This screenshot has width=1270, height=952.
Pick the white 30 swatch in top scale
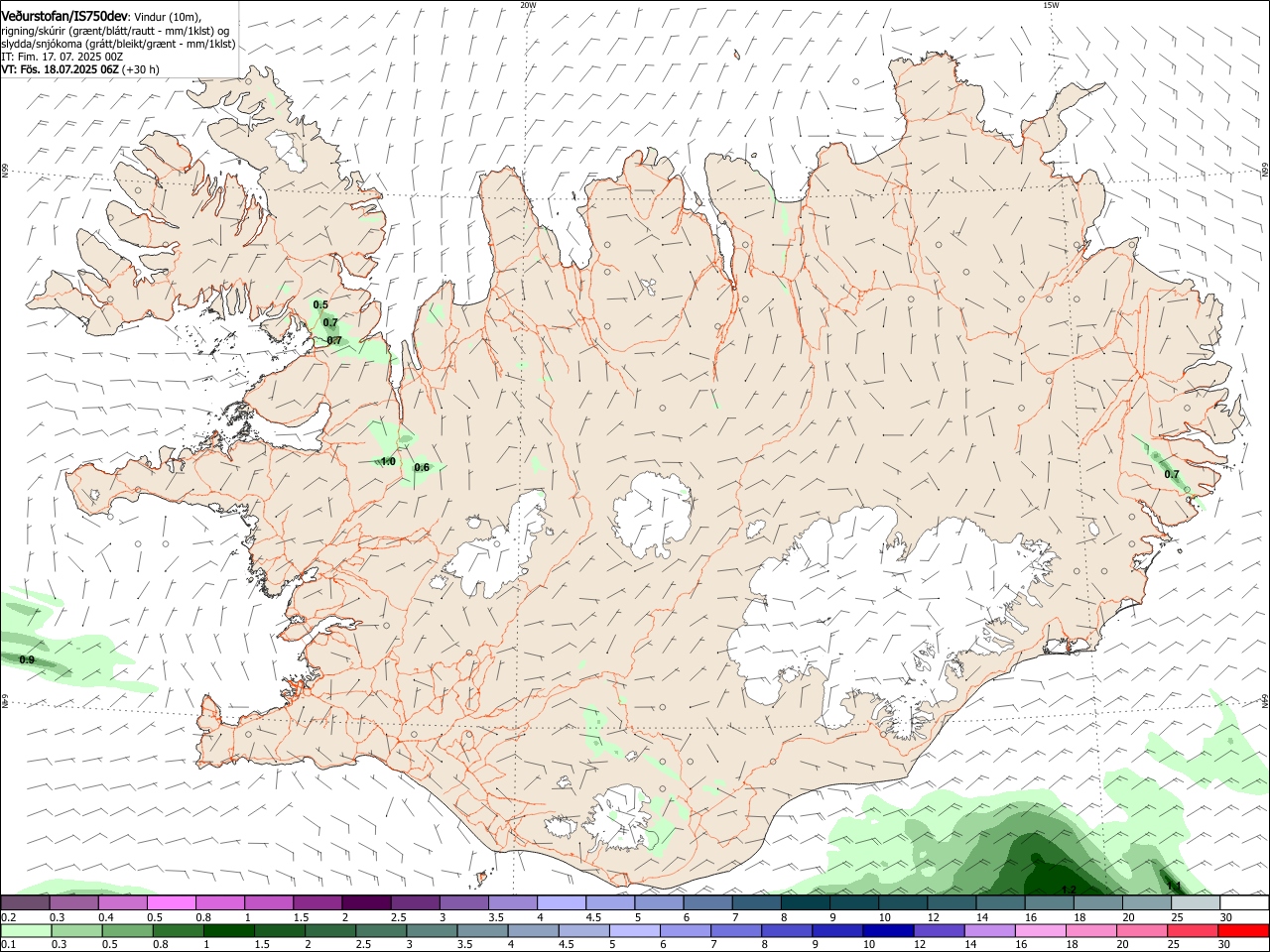coord(1244,902)
